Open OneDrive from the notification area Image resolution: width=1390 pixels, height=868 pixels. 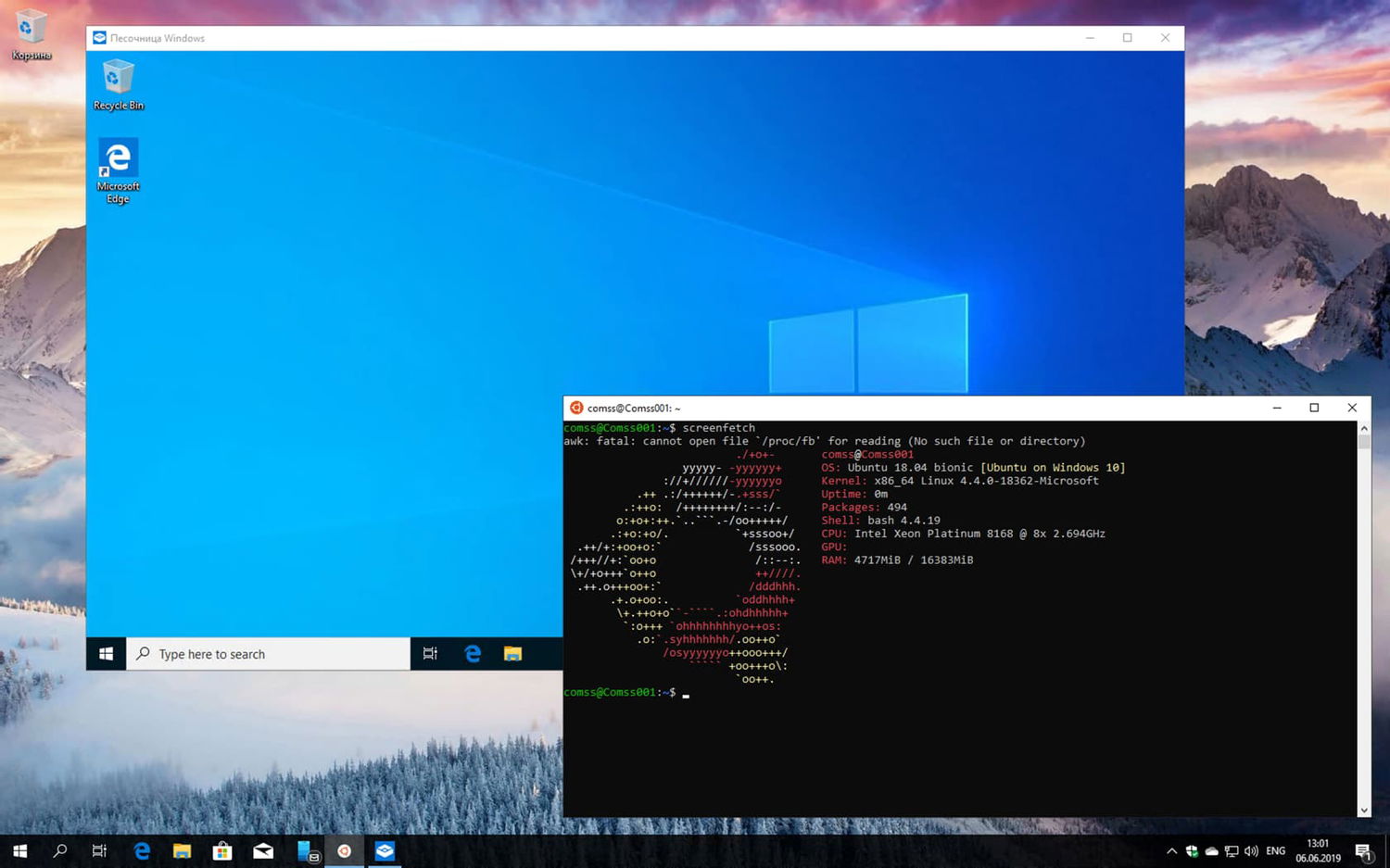click(x=1211, y=850)
